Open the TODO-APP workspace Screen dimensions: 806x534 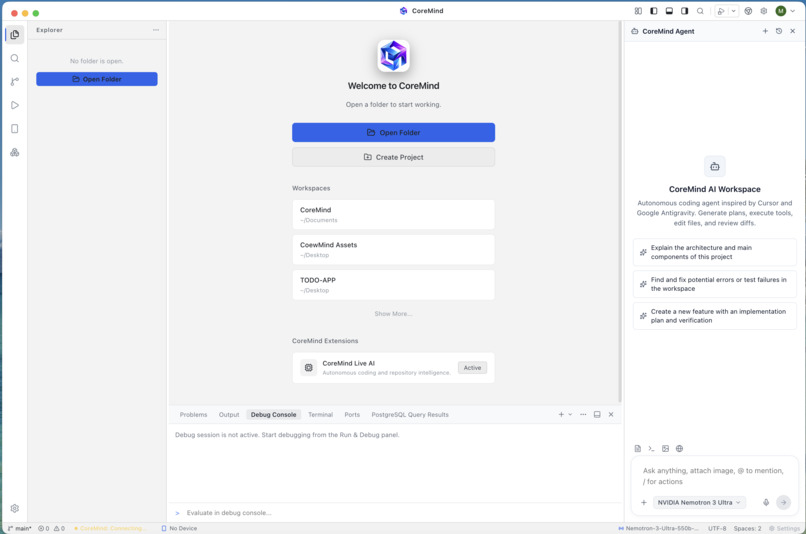pyautogui.click(x=393, y=285)
